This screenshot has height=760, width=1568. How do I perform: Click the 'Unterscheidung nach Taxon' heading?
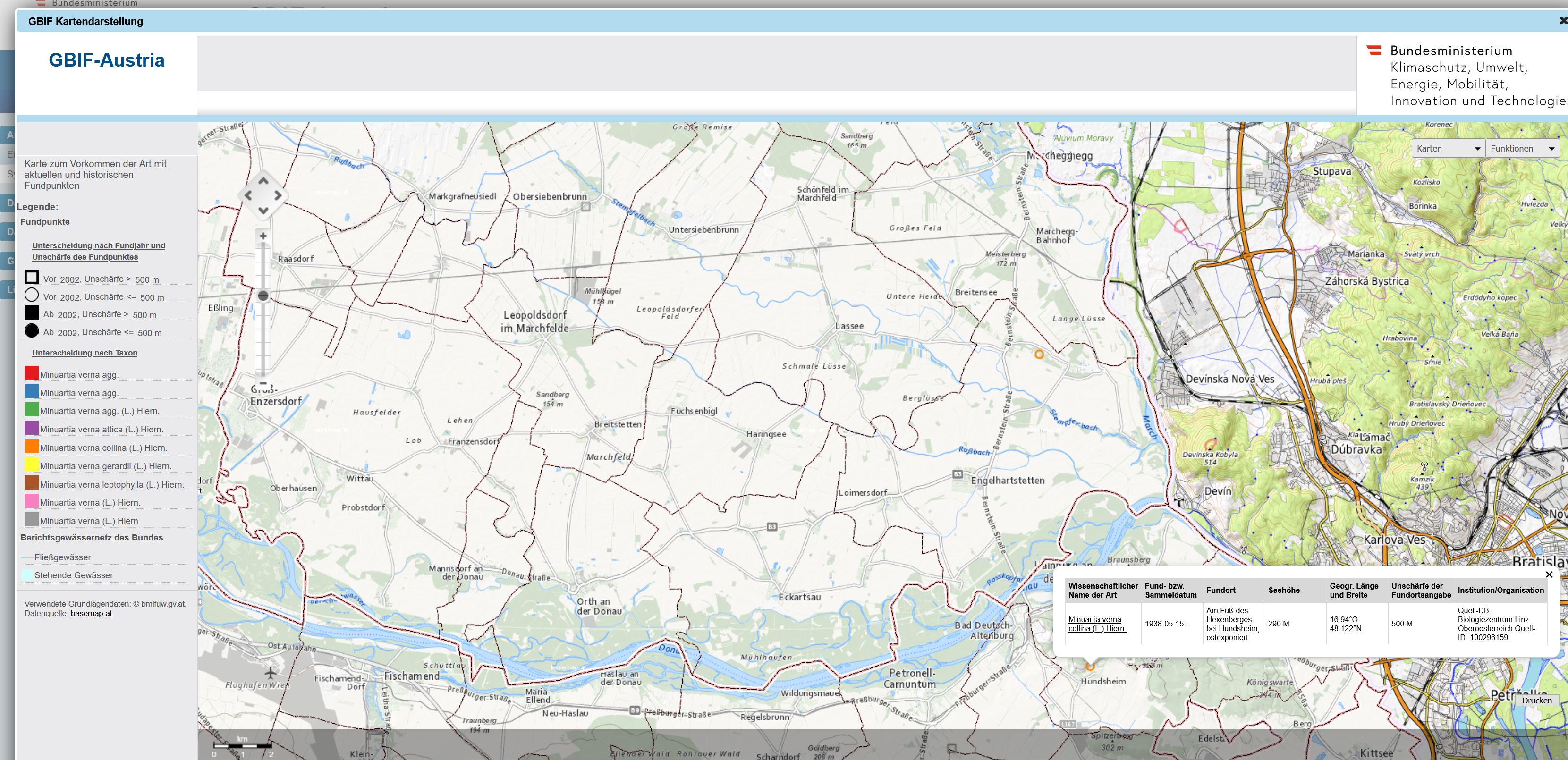[85, 353]
